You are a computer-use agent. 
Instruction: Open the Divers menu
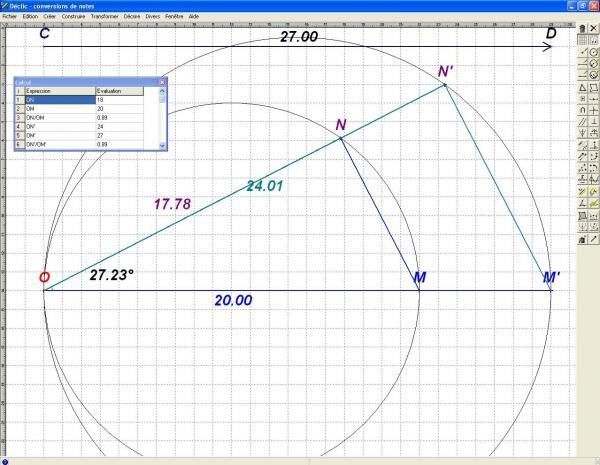(153, 16)
